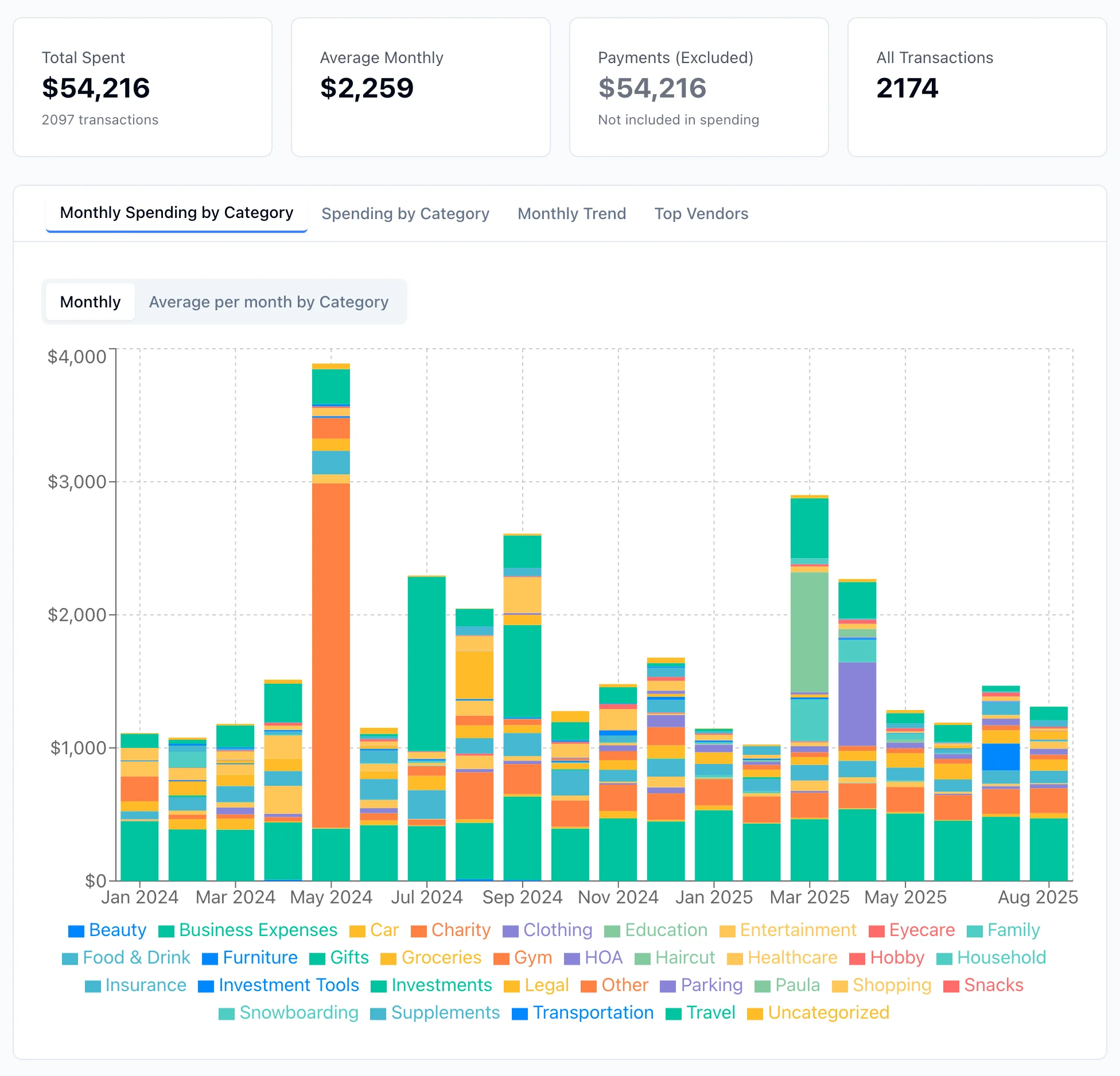Select the Household legend label
Viewport: 1120px width, 1076px height.
click(1002, 957)
